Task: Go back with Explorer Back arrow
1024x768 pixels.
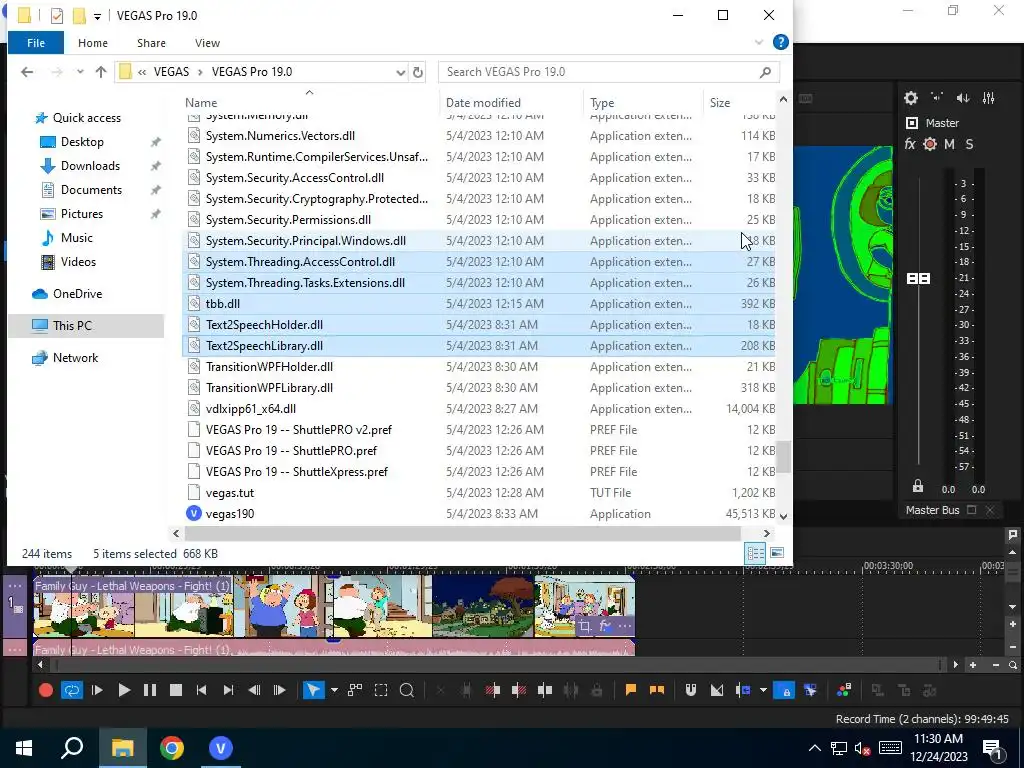Action: click(27, 72)
